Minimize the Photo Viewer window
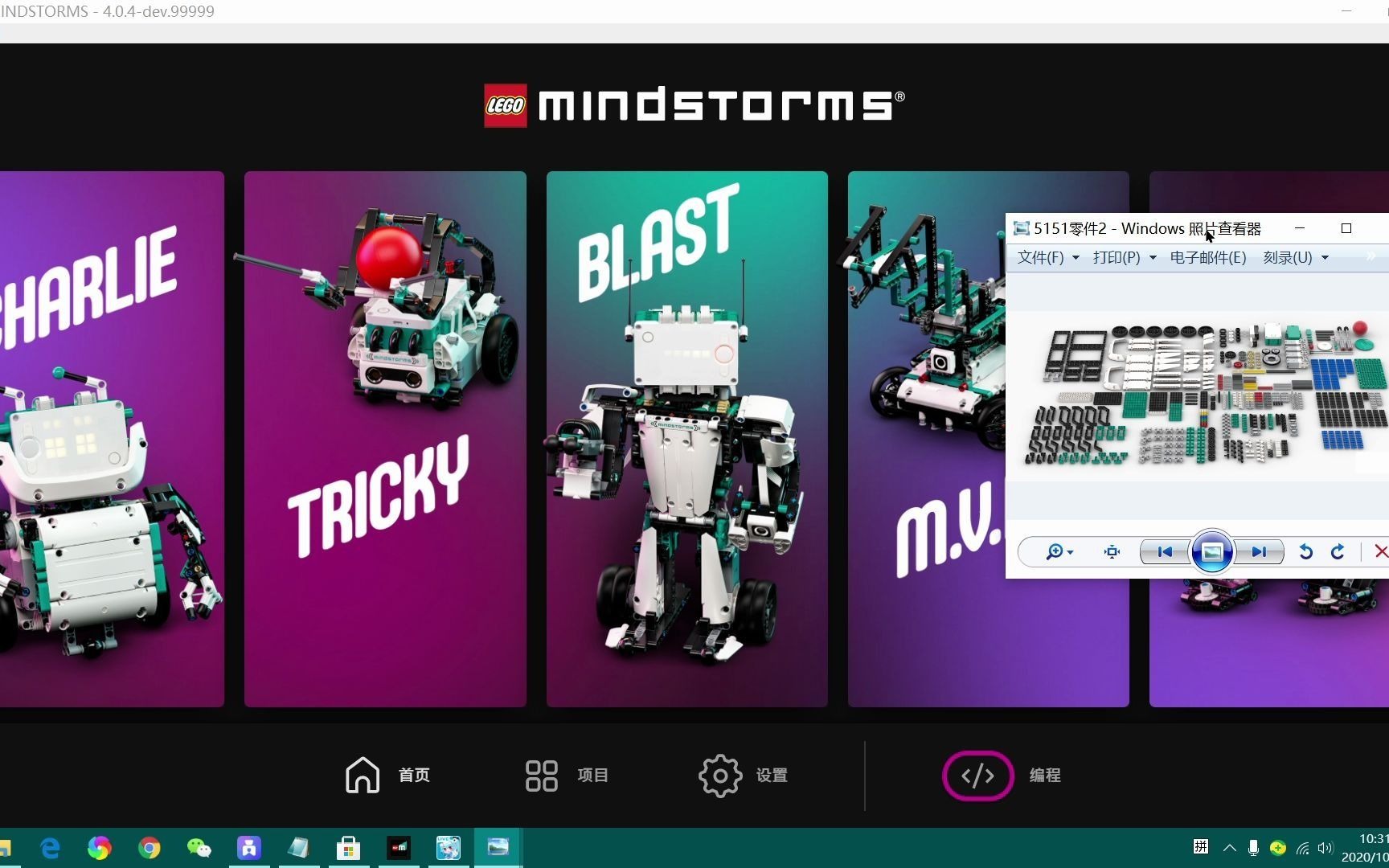1389x868 pixels. (x=1300, y=228)
